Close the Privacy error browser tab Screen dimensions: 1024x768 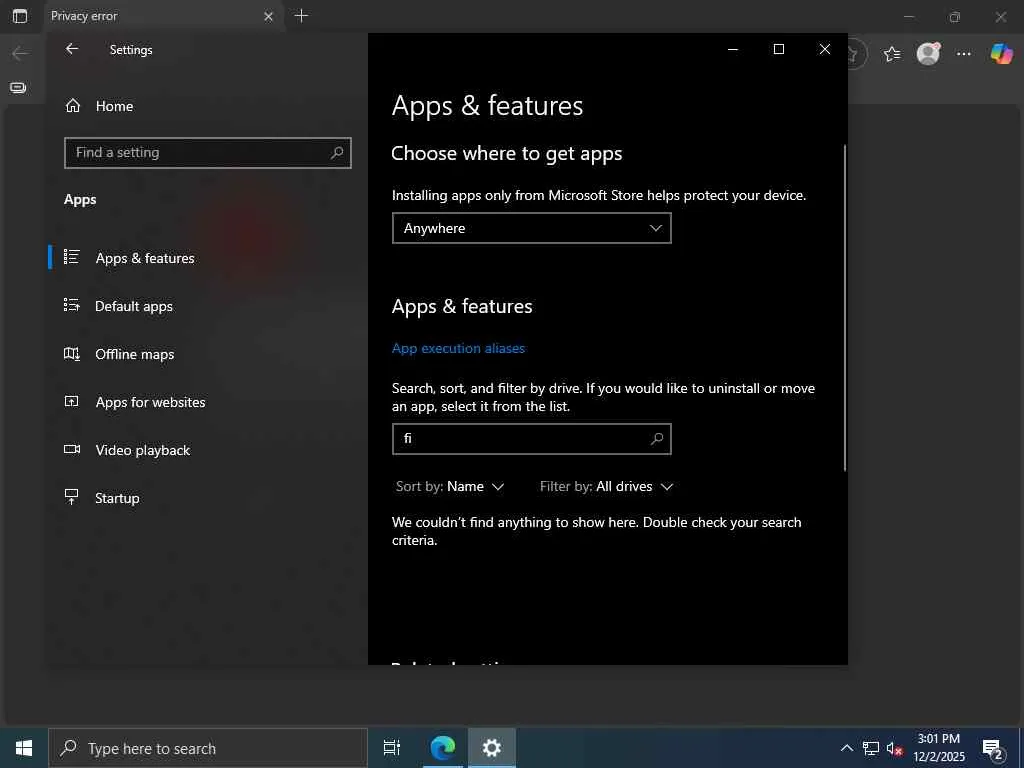pos(268,16)
